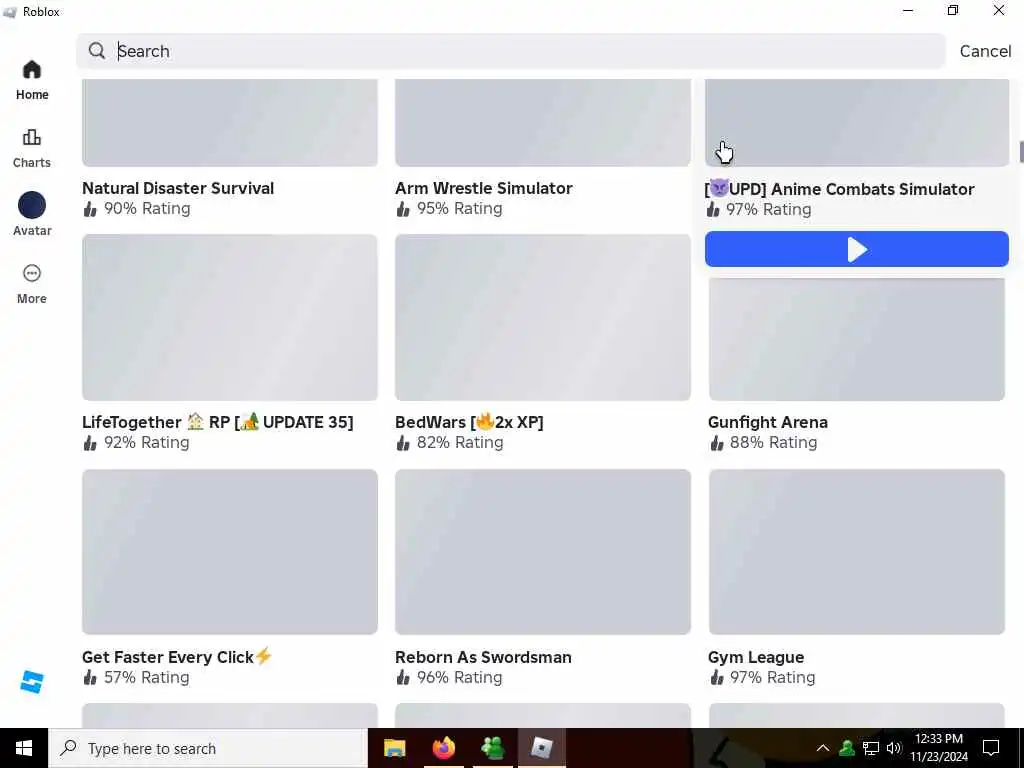Click the Roblox taskbar icon
Viewport: 1024px width, 768px height.
point(541,748)
